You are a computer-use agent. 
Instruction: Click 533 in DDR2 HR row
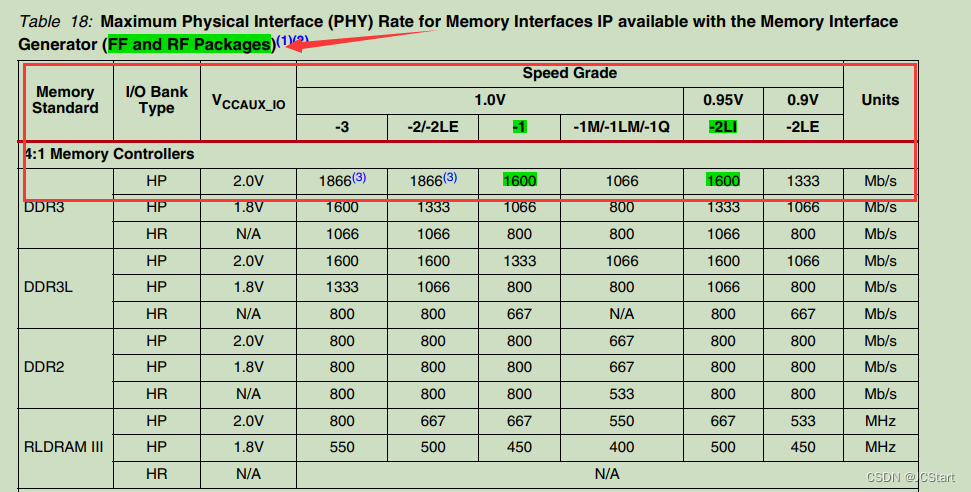pos(622,393)
